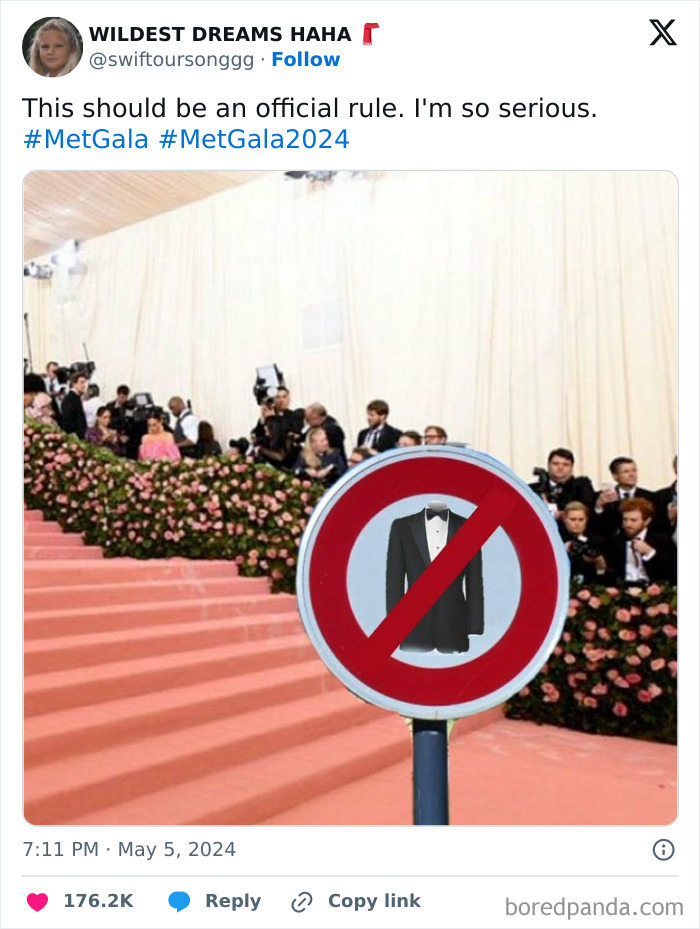Click the boredpanda.com watermark
This screenshot has height=929, width=700.
tap(594, 907)
